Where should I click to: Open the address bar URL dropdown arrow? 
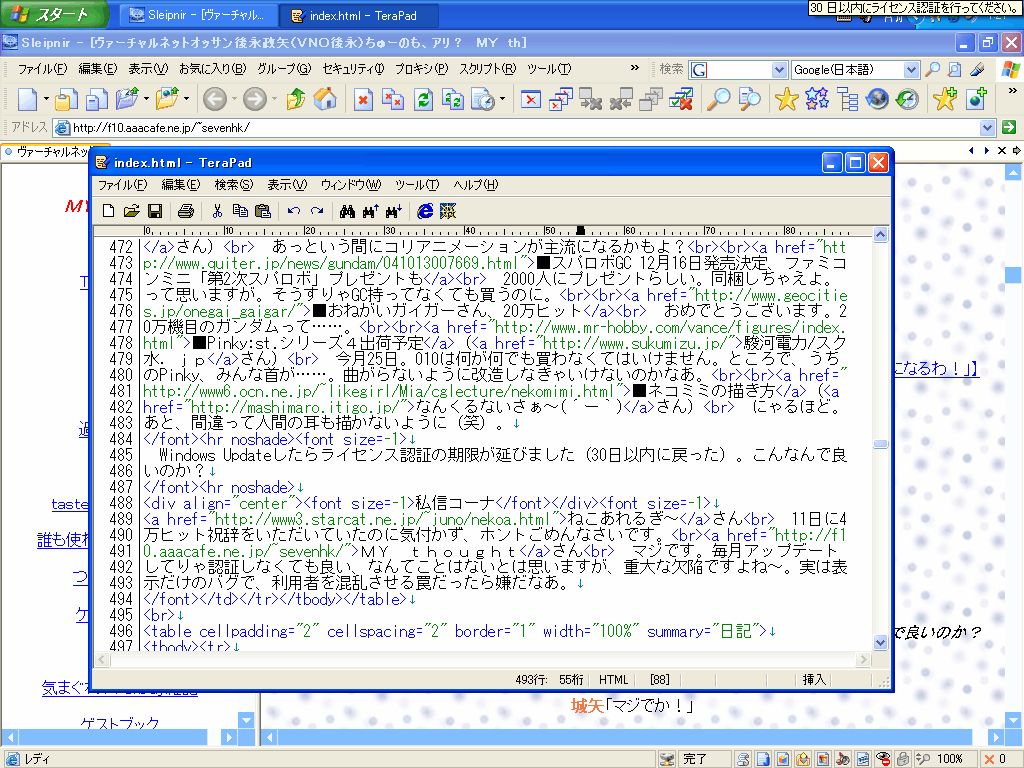click(x=987, y=128)
